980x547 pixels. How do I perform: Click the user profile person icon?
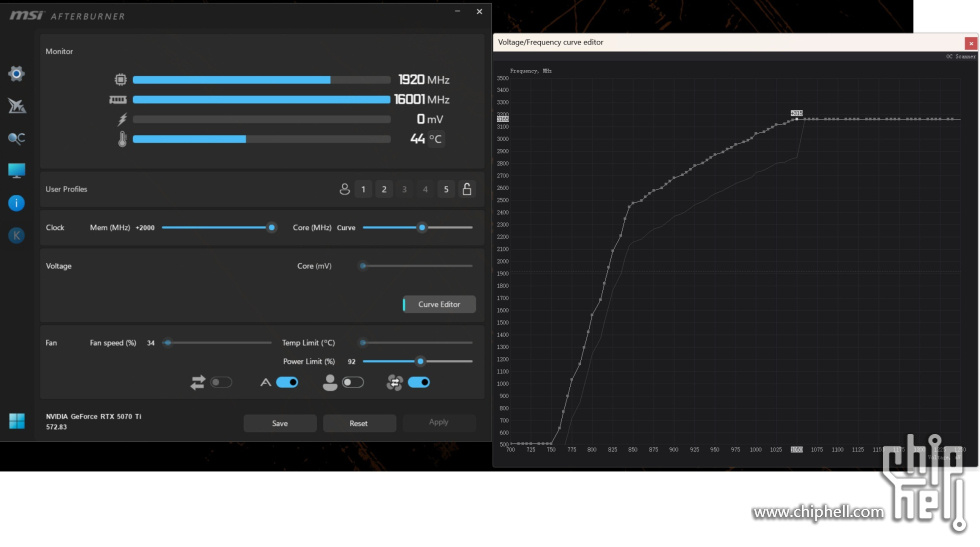(344, 189)
